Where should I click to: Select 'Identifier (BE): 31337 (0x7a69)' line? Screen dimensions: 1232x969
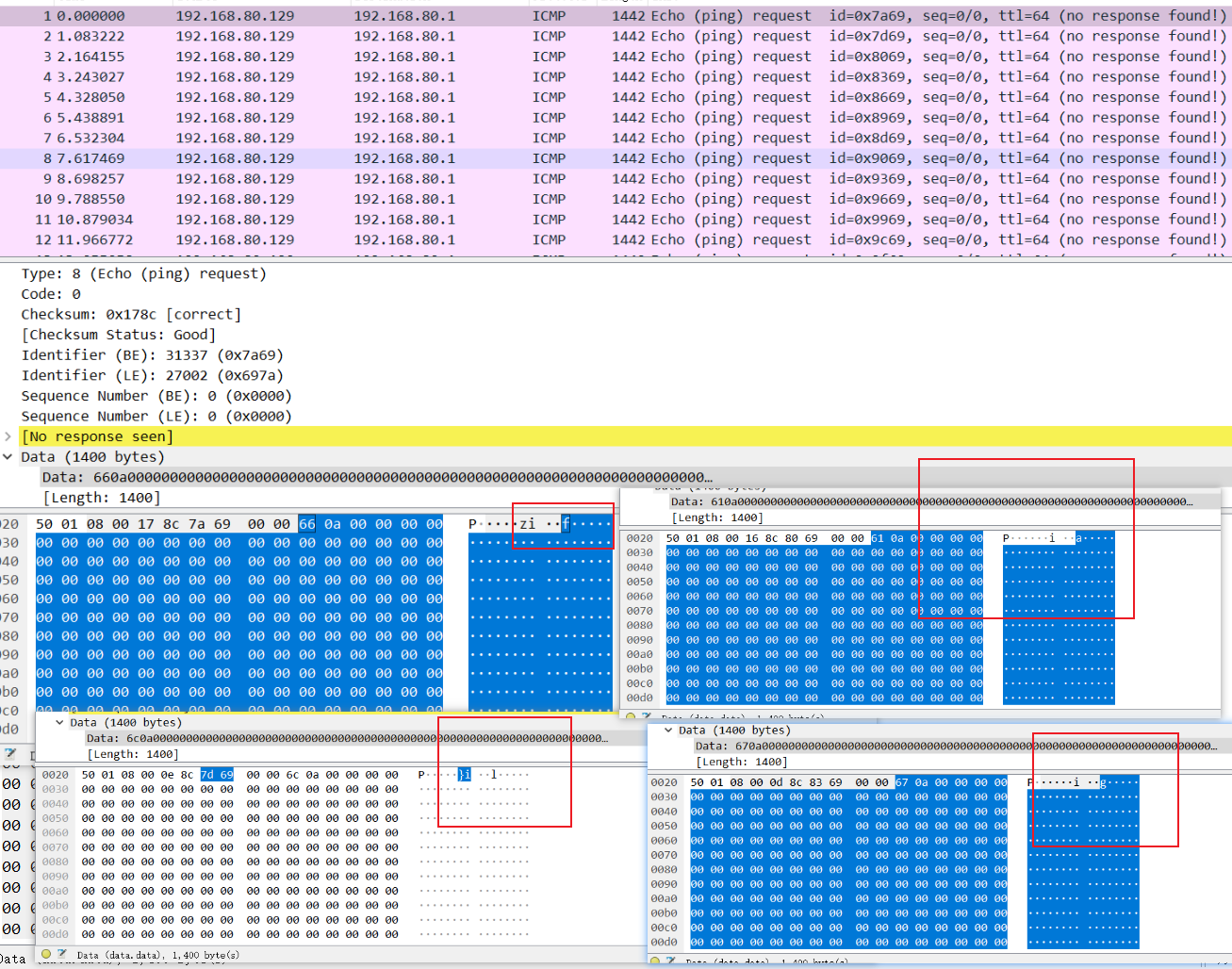pyautogui.click(x=152, y=355)
